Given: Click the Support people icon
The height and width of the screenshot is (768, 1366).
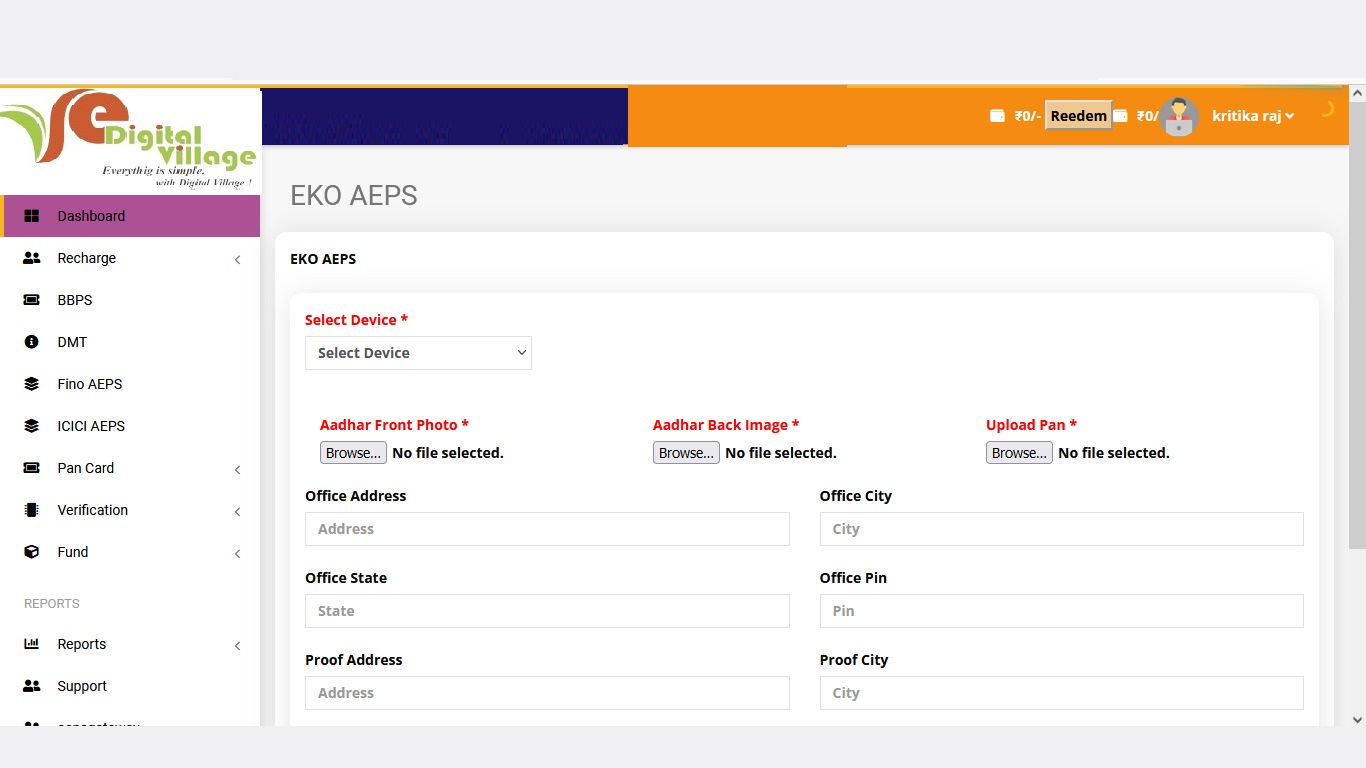Looking at the screenshot, I should pos(31,686).
